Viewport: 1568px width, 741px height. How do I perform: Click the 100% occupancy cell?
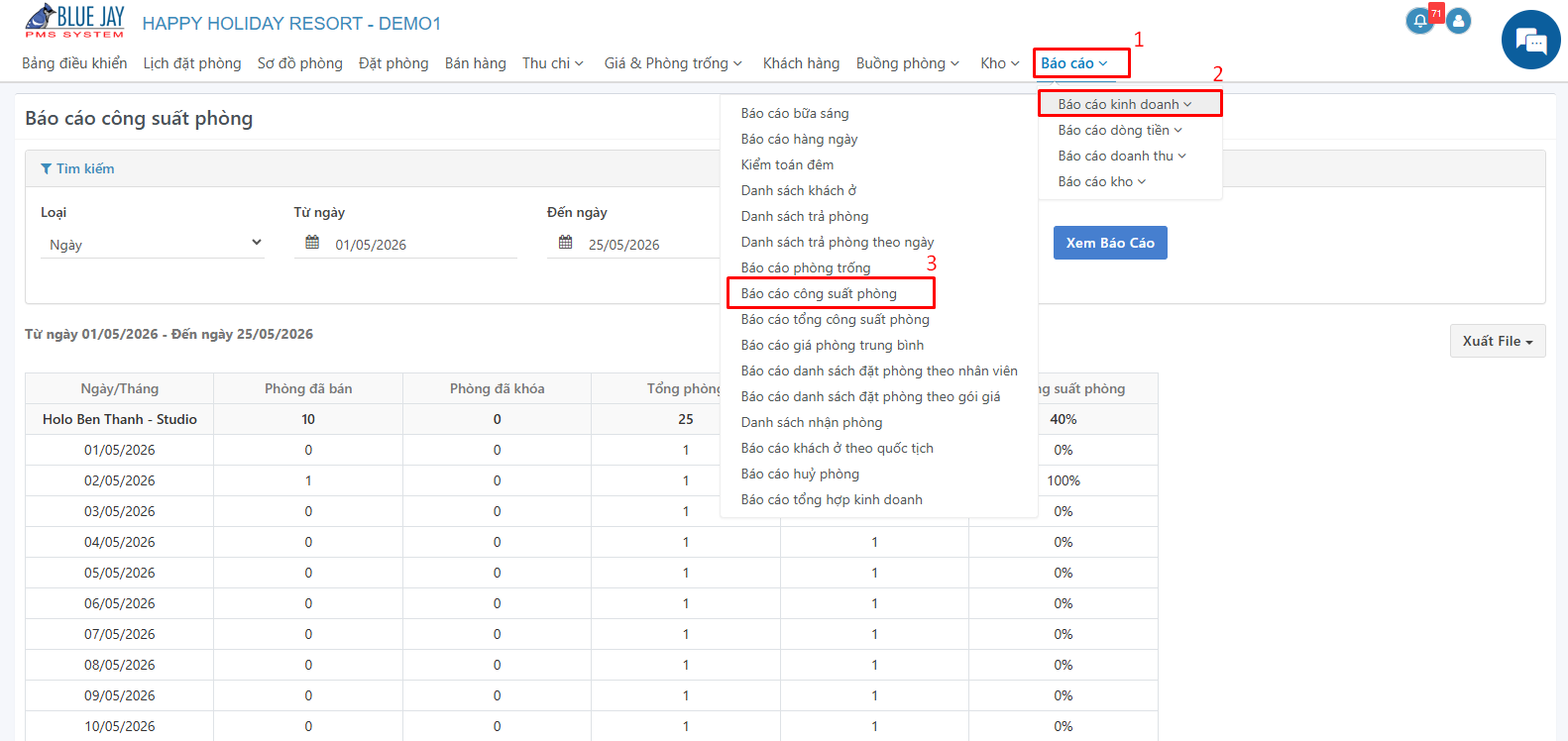coord(1064,480)
